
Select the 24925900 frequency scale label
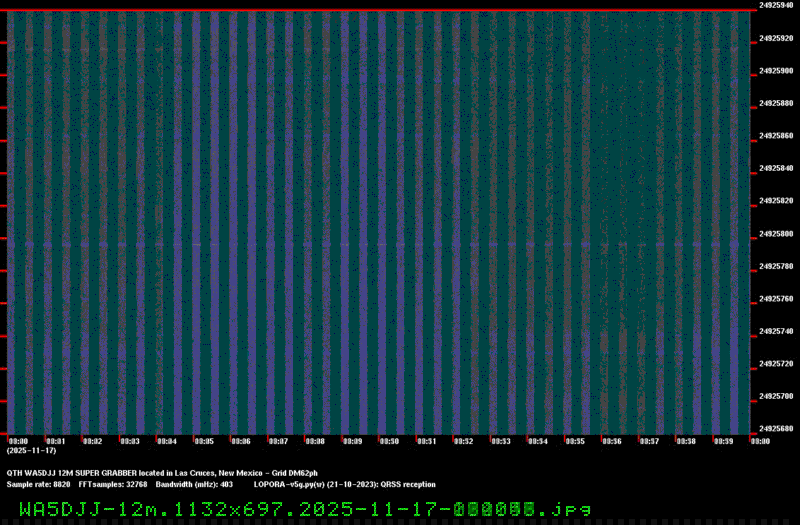click(x=777, y=71)
